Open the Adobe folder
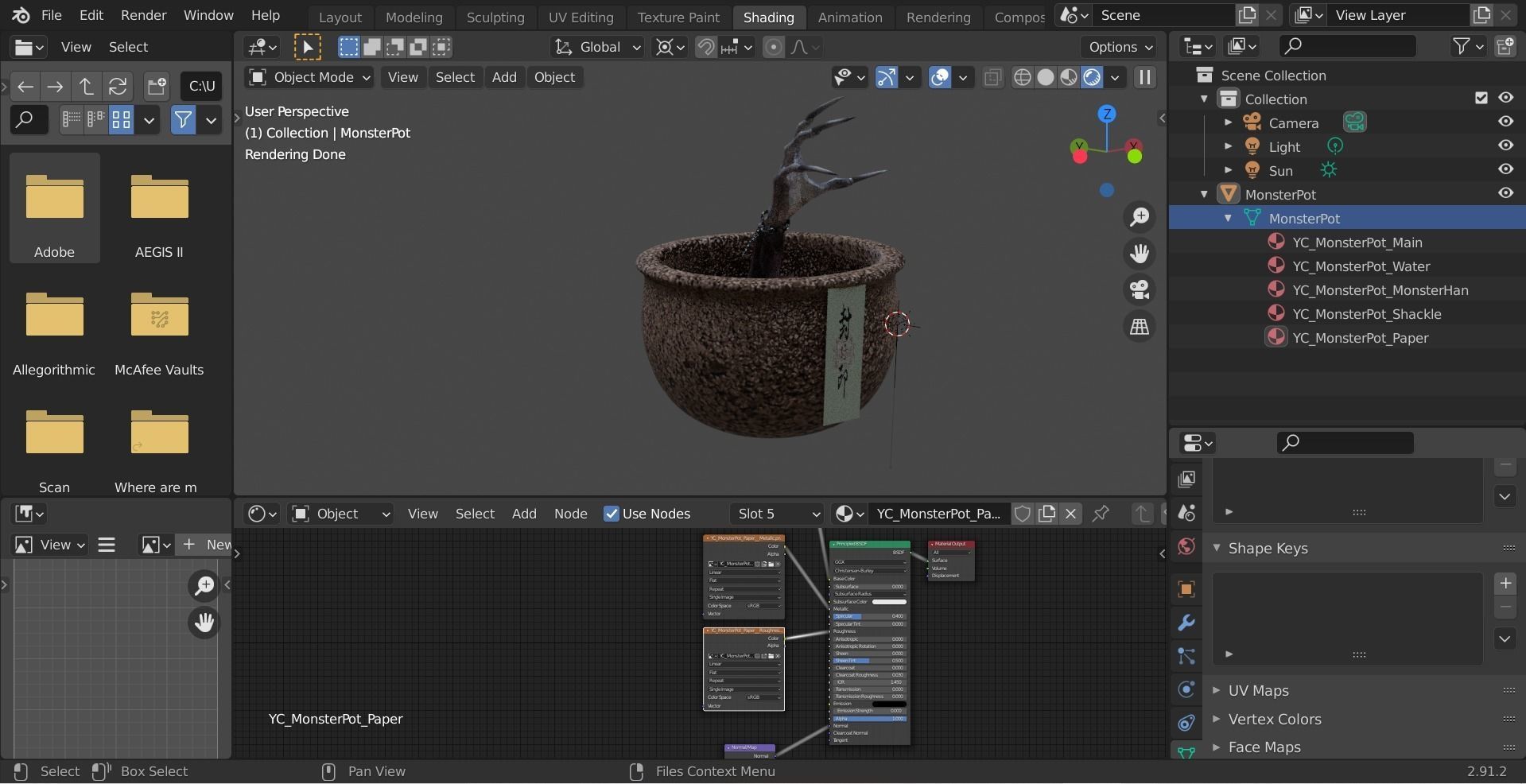The image size is (1526, 784). tap(54, 208)
